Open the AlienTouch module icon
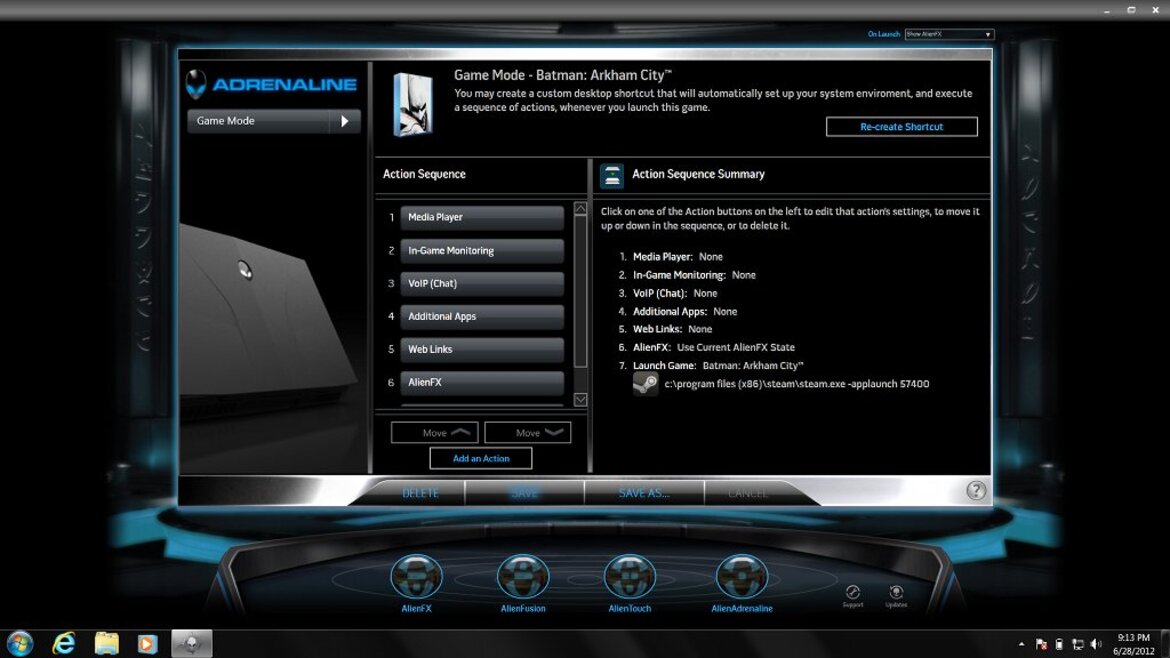Screen dimensions: 1170x658 630,577
